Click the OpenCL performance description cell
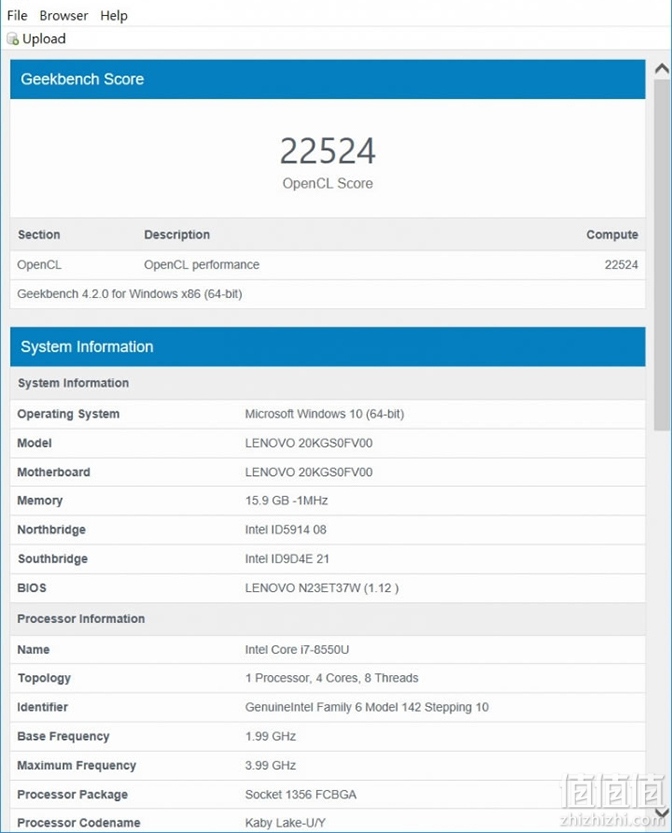The image size is (672, 833). [202, 265]
